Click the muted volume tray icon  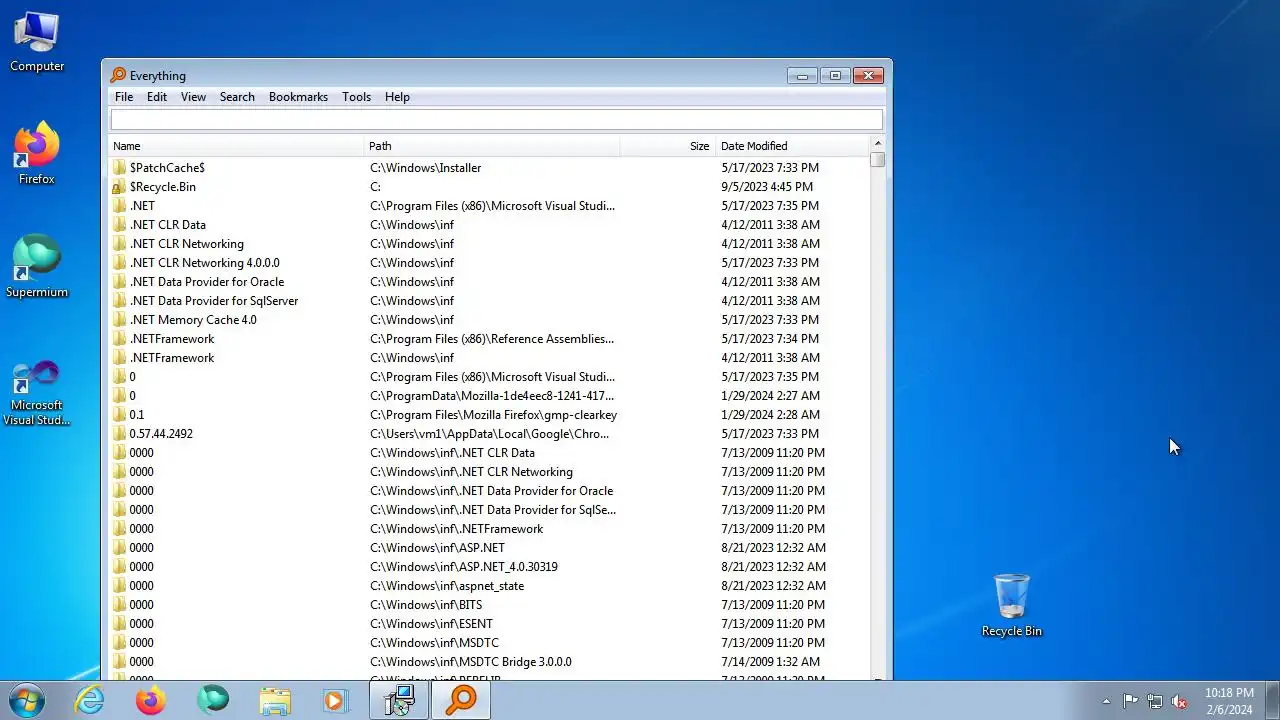1179,701
